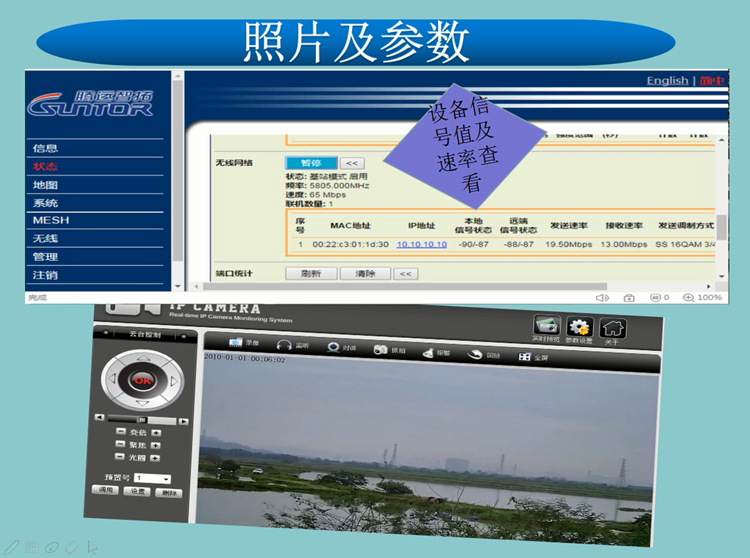Decrease 聚焦 focus with minus button

tap(120, 444)
